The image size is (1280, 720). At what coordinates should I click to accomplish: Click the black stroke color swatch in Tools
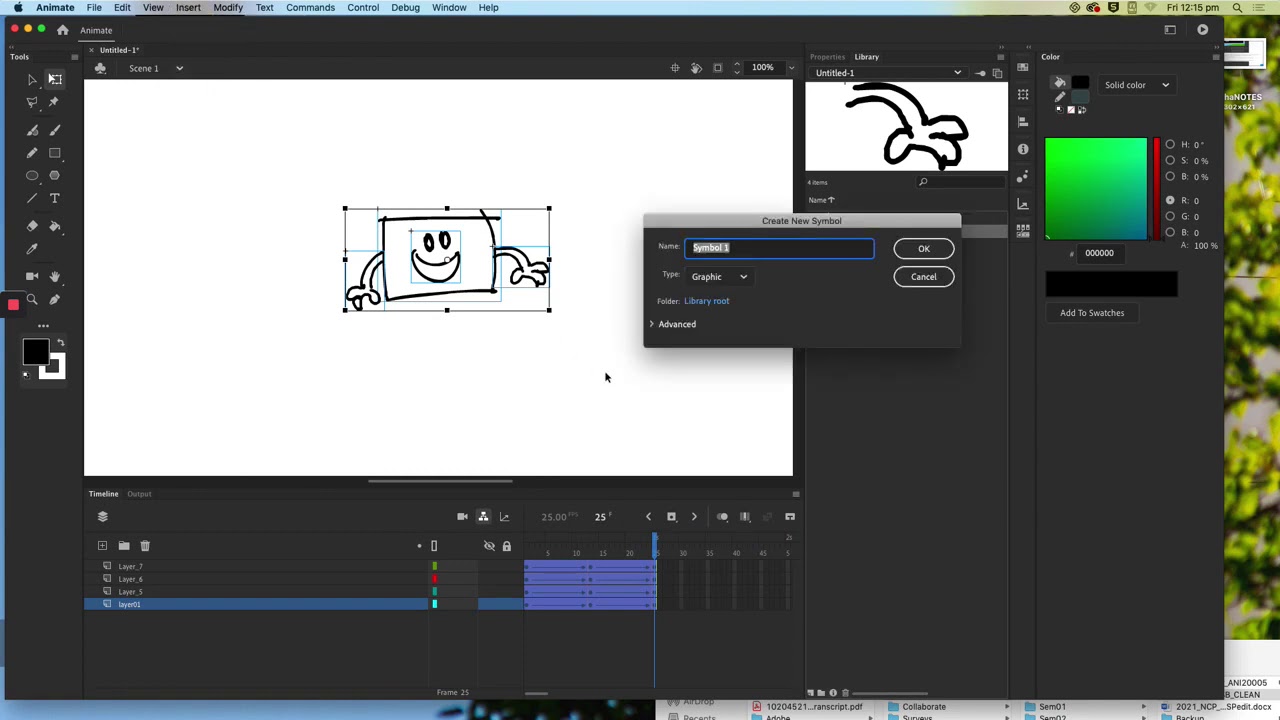click(x=35, y=352)
